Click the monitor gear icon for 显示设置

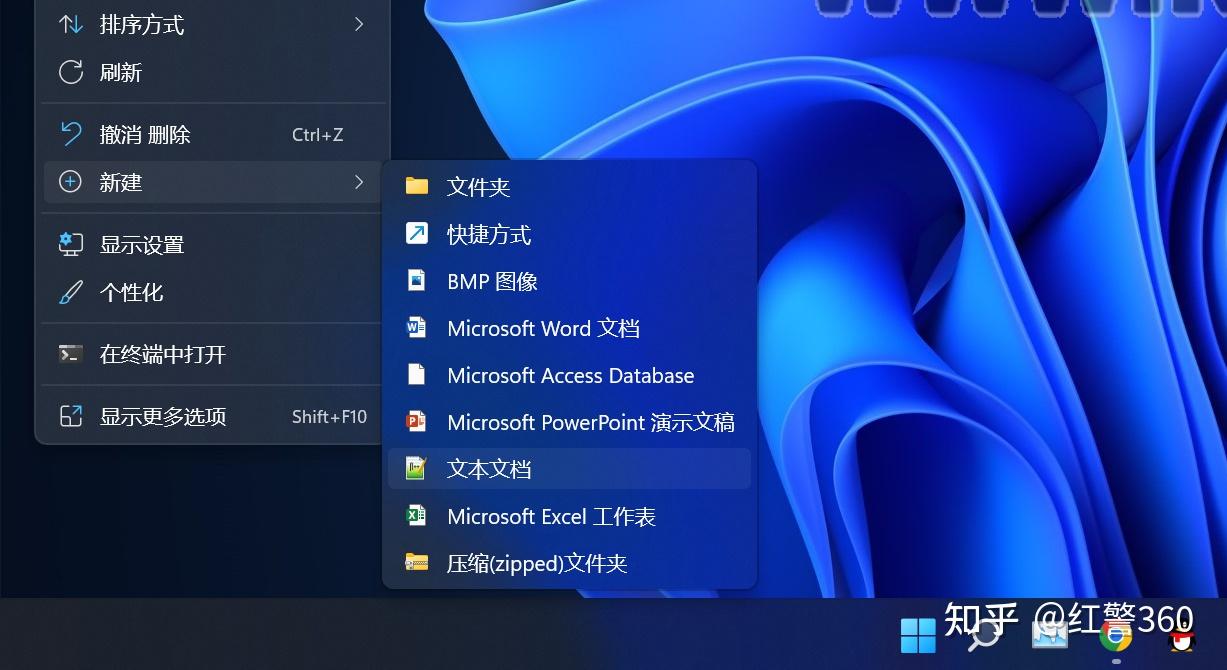tap(70, 244)
